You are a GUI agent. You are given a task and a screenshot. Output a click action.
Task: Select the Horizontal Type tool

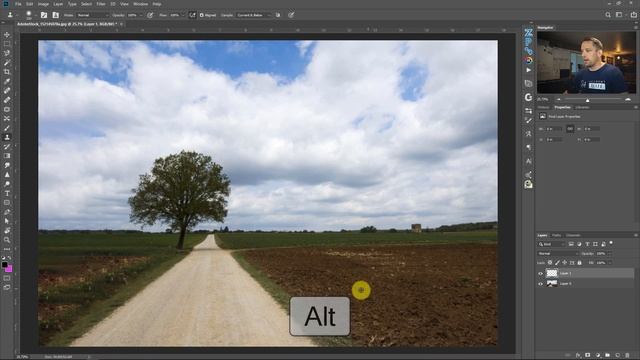pyautogui.click(x=7, y=193)
